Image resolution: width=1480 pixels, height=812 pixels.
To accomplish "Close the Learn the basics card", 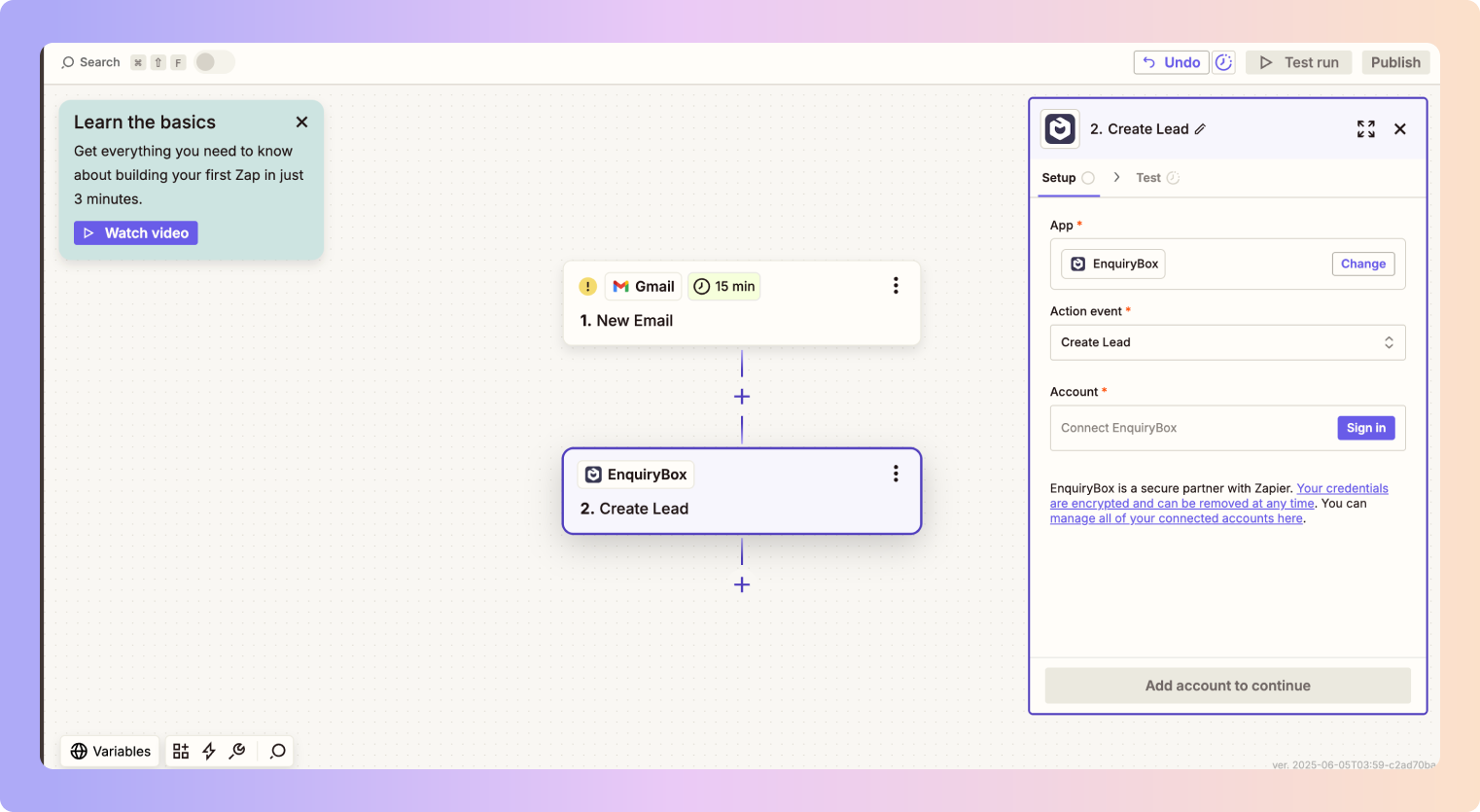I will pyautogui.click(x=301, y=122).
